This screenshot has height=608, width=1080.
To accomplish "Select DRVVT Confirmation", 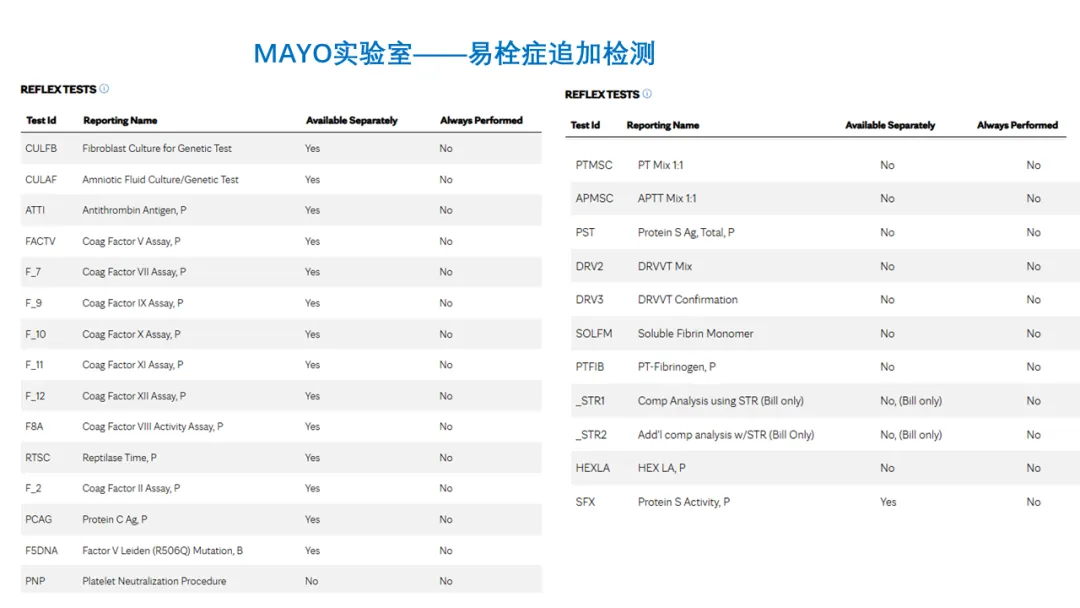I will tap(687, 300).
